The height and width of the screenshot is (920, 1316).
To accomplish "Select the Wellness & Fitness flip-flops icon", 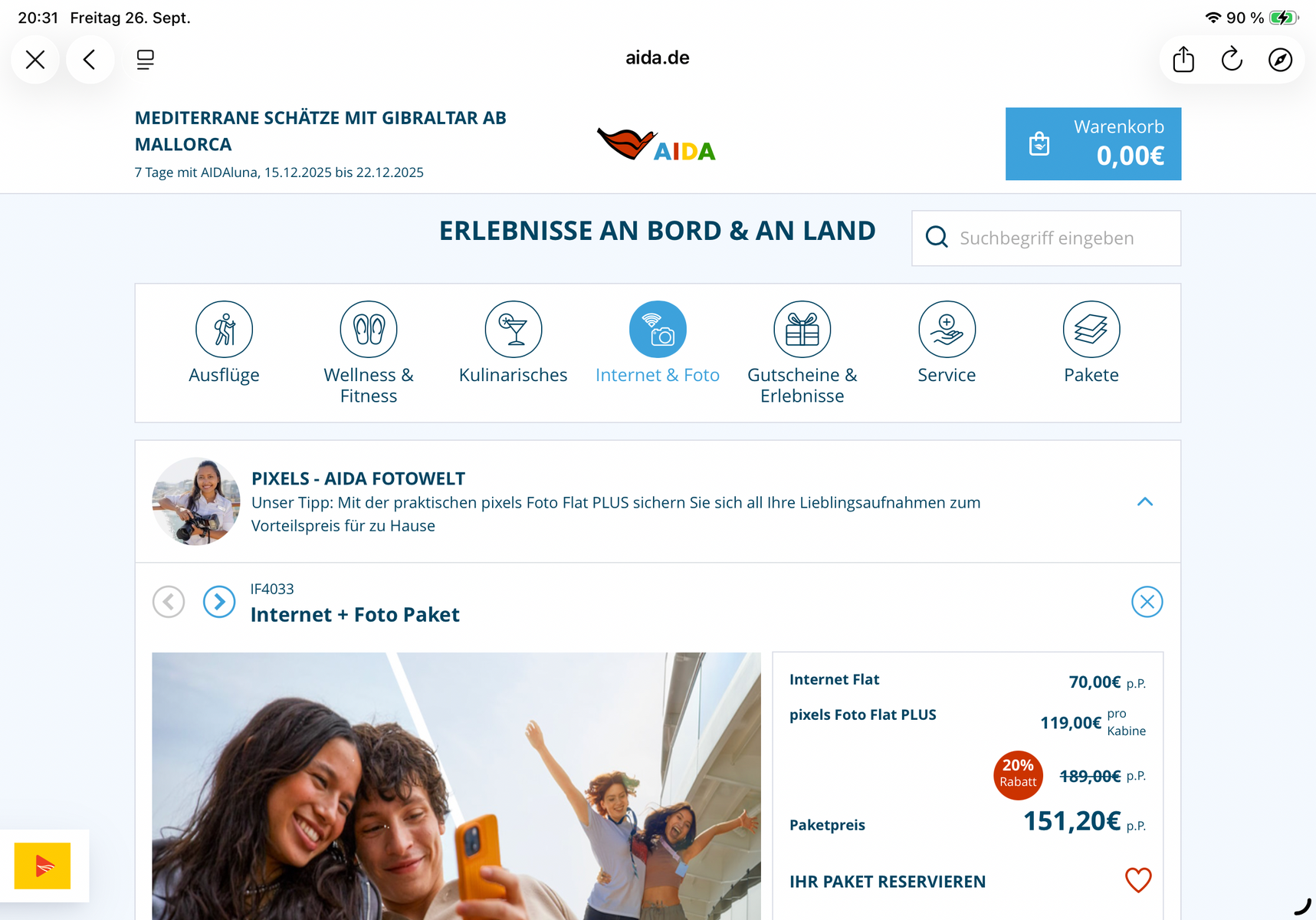I will tap(369, 330).
